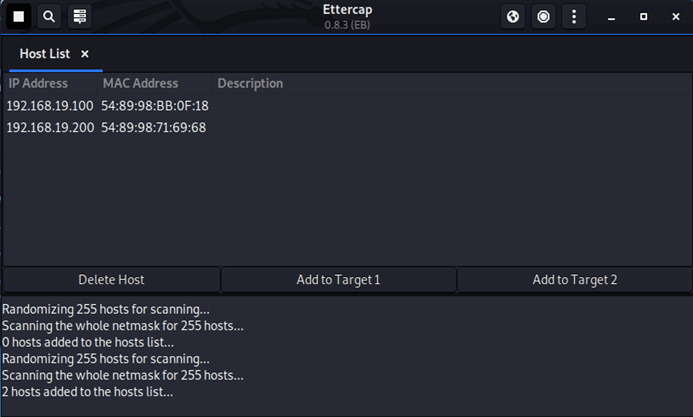The image size is (693, 417).
Task: Scan for hosts using the magnifier icon
Action: pyautogui.click(x=49, y=17)
